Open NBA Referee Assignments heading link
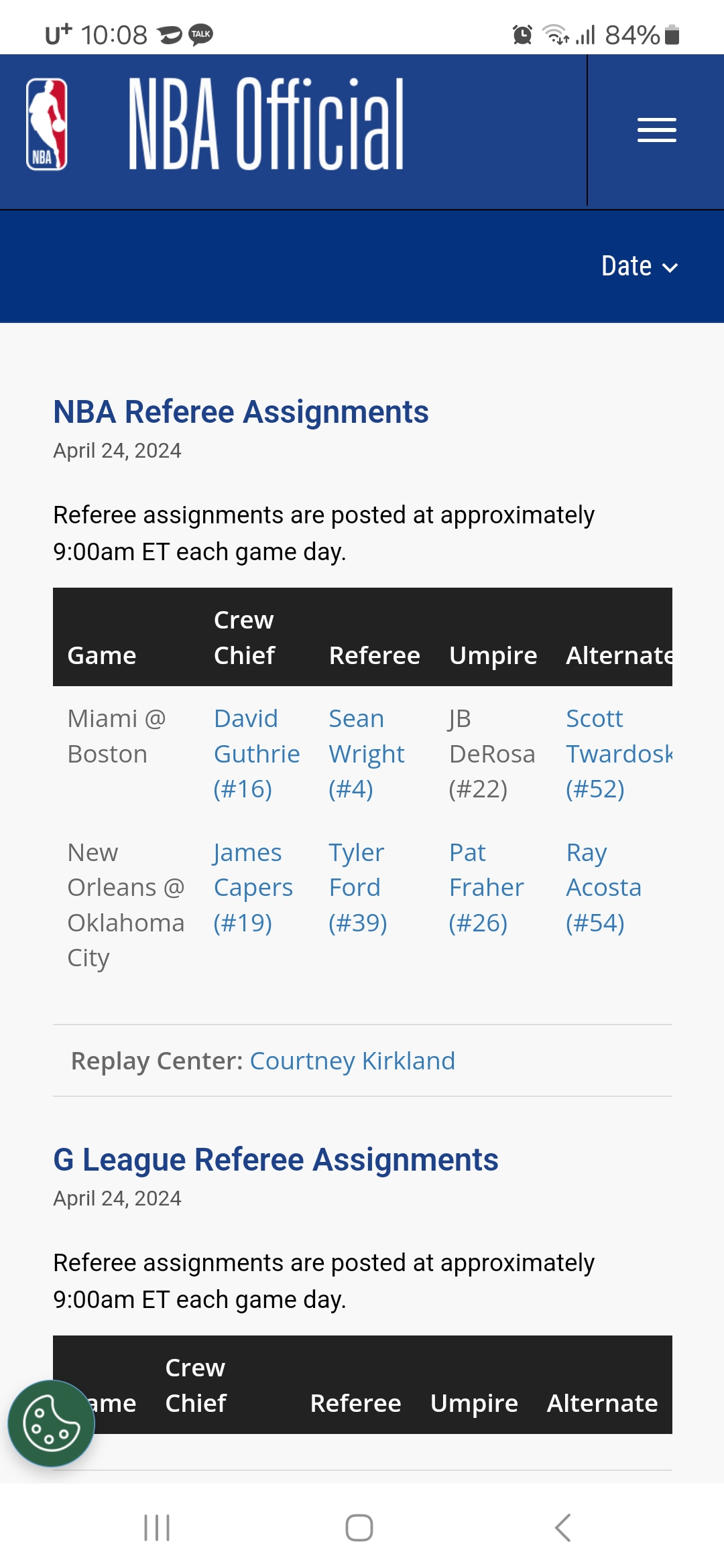The image size is (724, 1568). 241,411
